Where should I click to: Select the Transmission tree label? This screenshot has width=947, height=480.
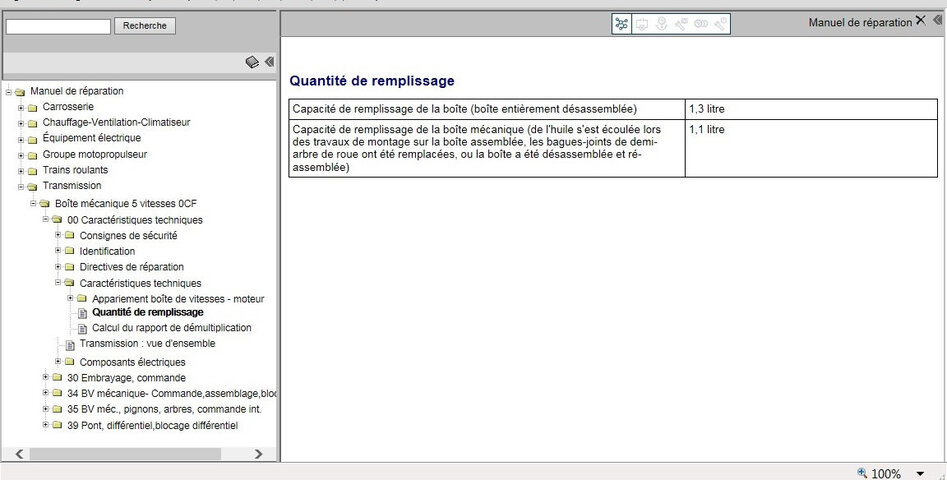[x=72, y=186]
